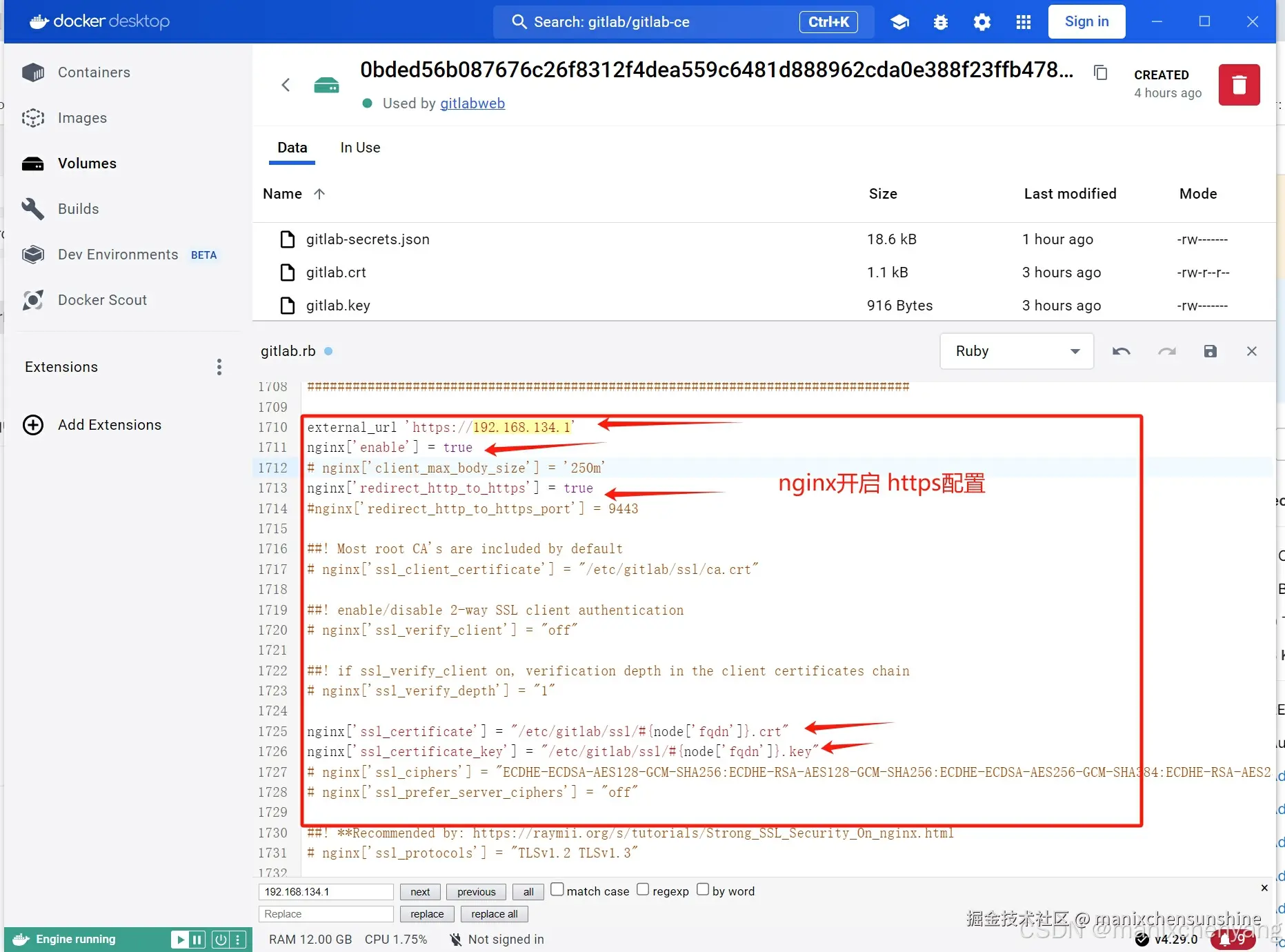This screenshot has height=952, width=1285.
Task: Open the Learning Center graduation cap icon
Action: (x=899, y=22)
